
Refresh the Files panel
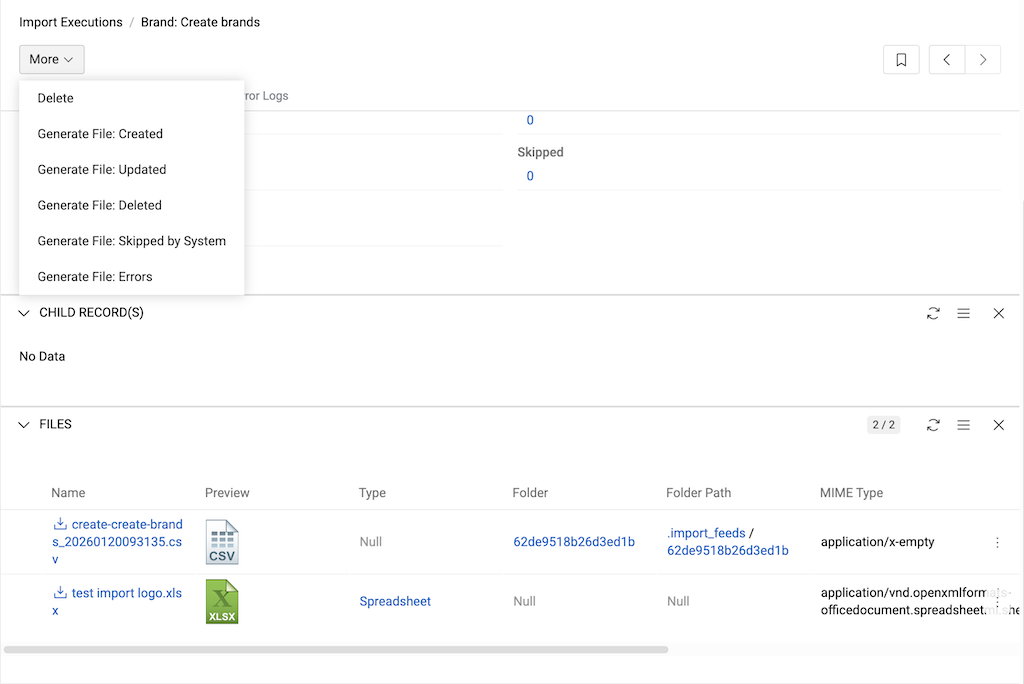coord(933,425)
